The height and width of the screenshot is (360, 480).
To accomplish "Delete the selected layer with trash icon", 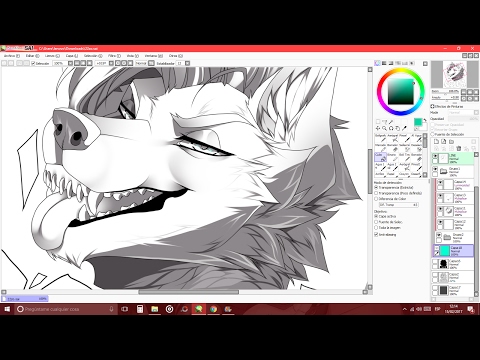I will click(459, 148).
